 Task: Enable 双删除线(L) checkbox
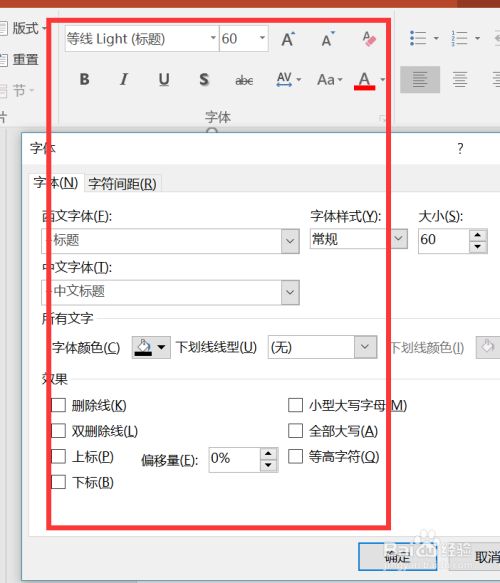coord(58,431)
